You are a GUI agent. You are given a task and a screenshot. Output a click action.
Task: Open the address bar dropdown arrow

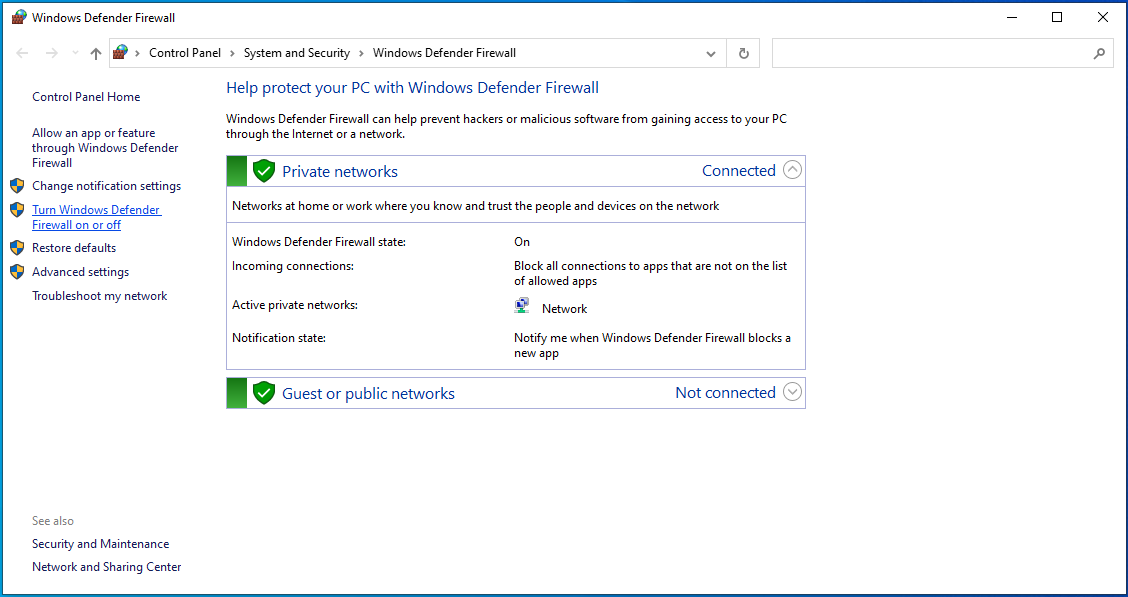pos(710,53)
